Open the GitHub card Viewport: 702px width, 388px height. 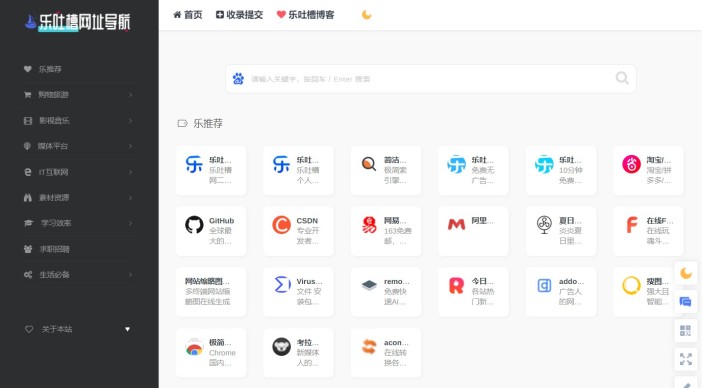[211, 231]
